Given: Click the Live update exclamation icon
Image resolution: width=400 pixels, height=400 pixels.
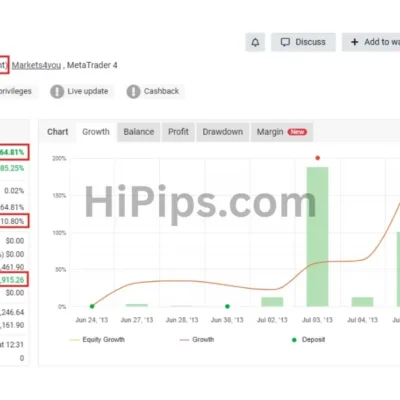Looking at the screenshot, I should (57, 91).
